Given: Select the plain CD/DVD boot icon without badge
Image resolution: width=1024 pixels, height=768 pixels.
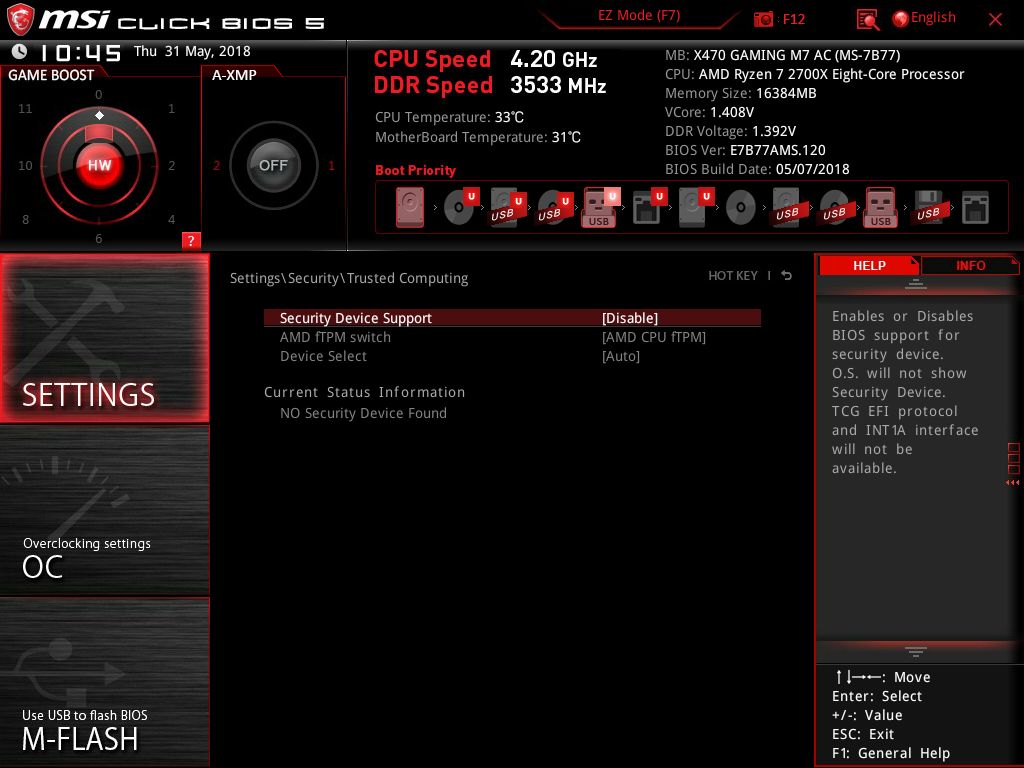Looking at the screenshot, I should pos(741,208).
